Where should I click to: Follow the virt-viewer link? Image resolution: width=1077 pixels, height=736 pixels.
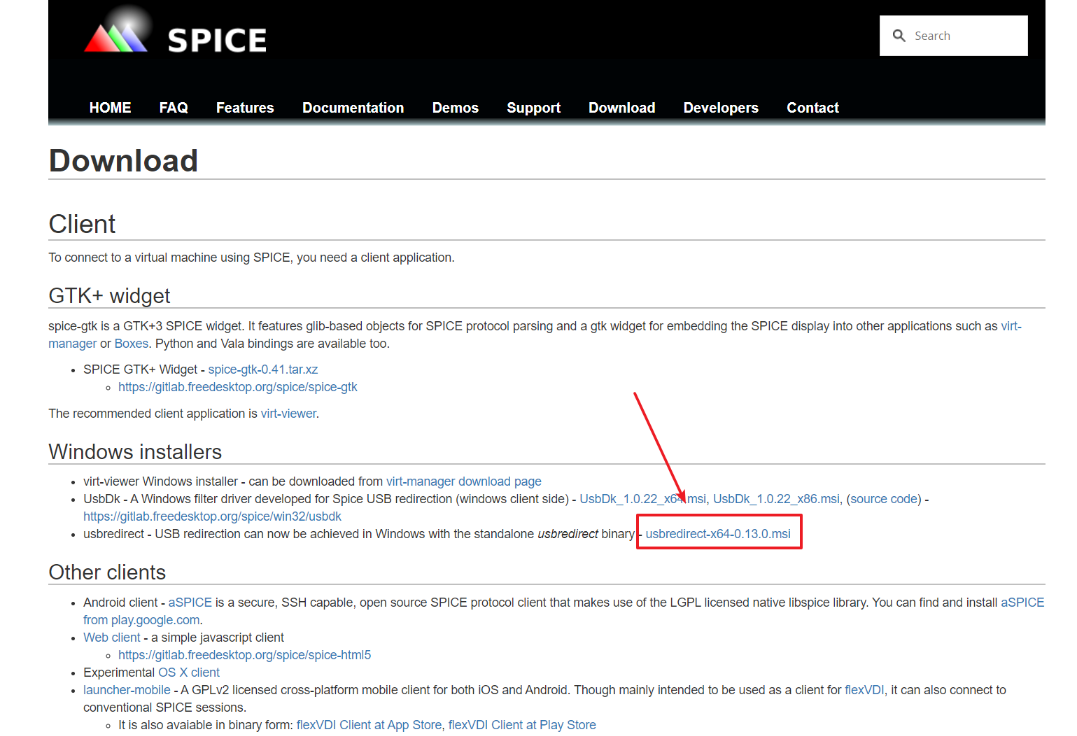click(x=288, y=413)
